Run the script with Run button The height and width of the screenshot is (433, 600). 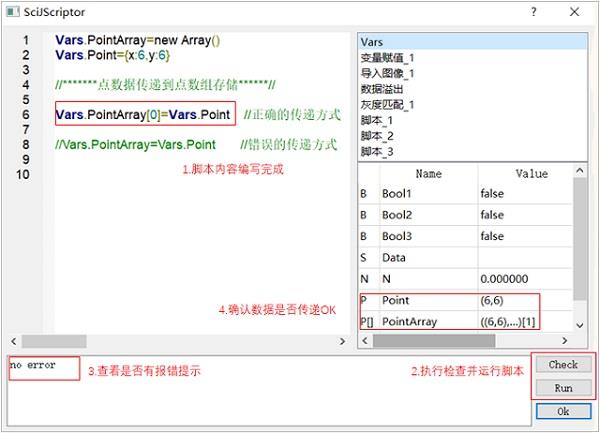pyautogui.click(x=563, y=387)
